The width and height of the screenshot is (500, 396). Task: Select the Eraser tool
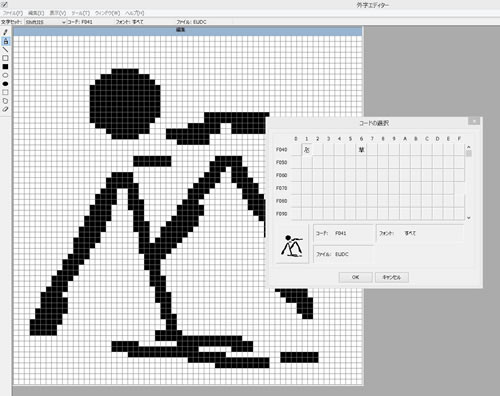[5, 109]
